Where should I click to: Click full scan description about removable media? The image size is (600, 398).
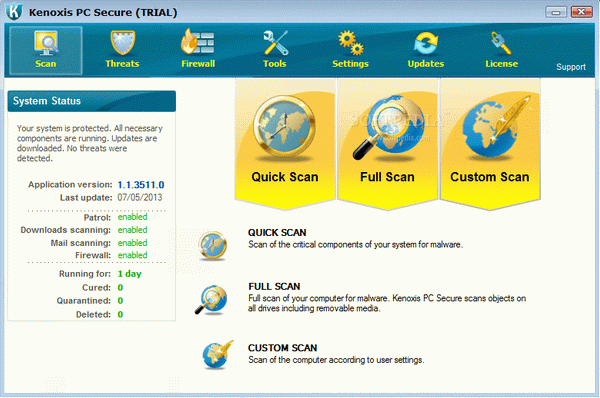tap(387, 303)
